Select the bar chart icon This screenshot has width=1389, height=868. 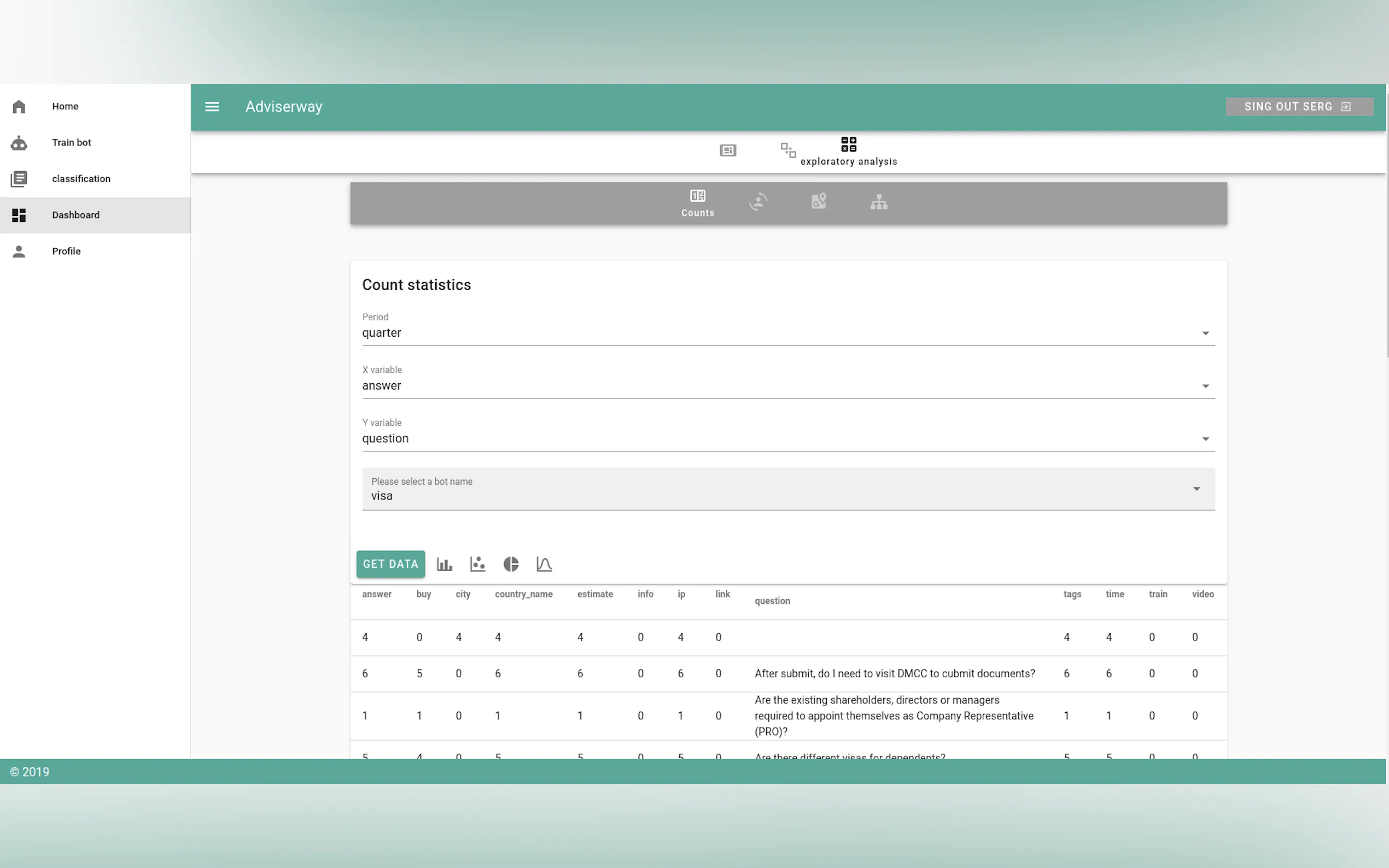(x=445, y=564)
